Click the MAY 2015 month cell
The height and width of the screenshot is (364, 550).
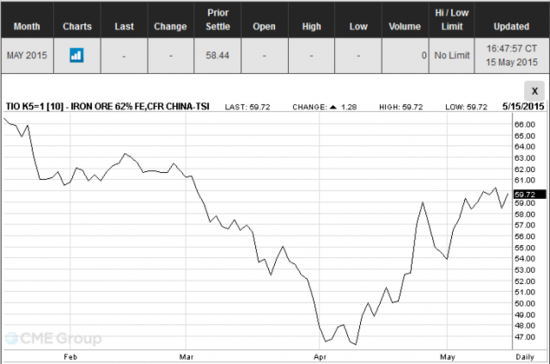click(x=27, y=55)
